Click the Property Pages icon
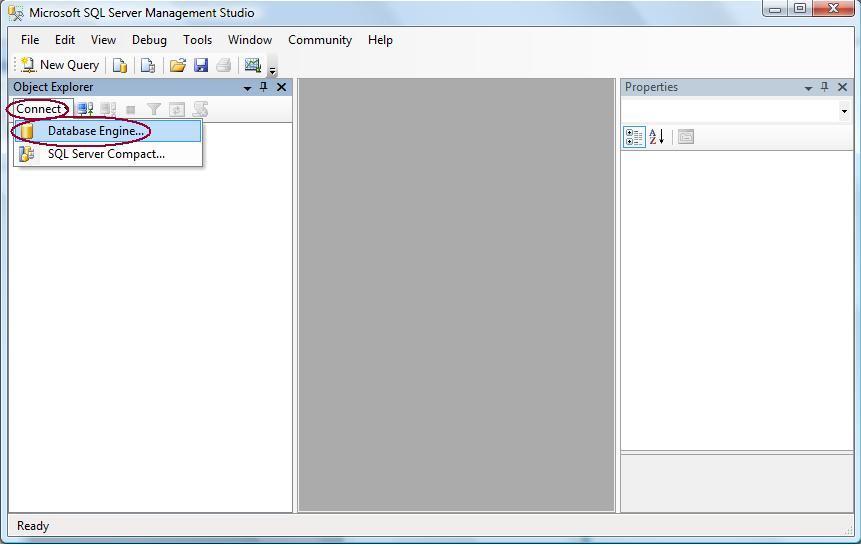The width and height of the screenshot is (861, 548). click(686, 137)
